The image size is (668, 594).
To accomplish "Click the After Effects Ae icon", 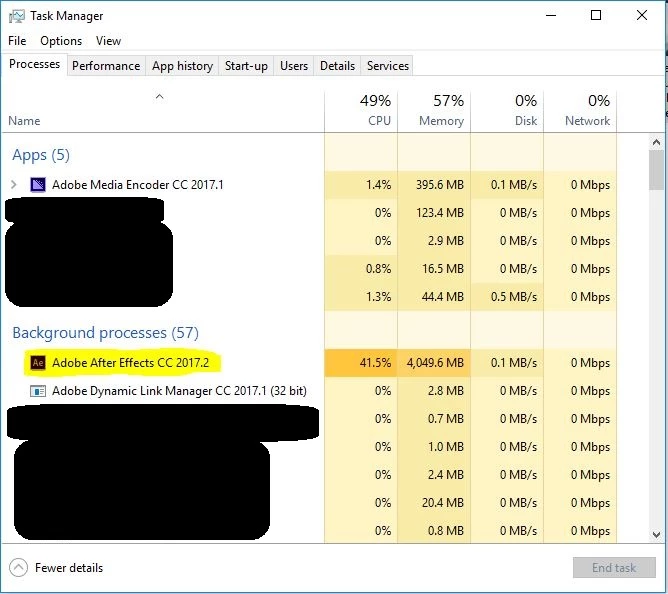I will click(x=38, y=363).
